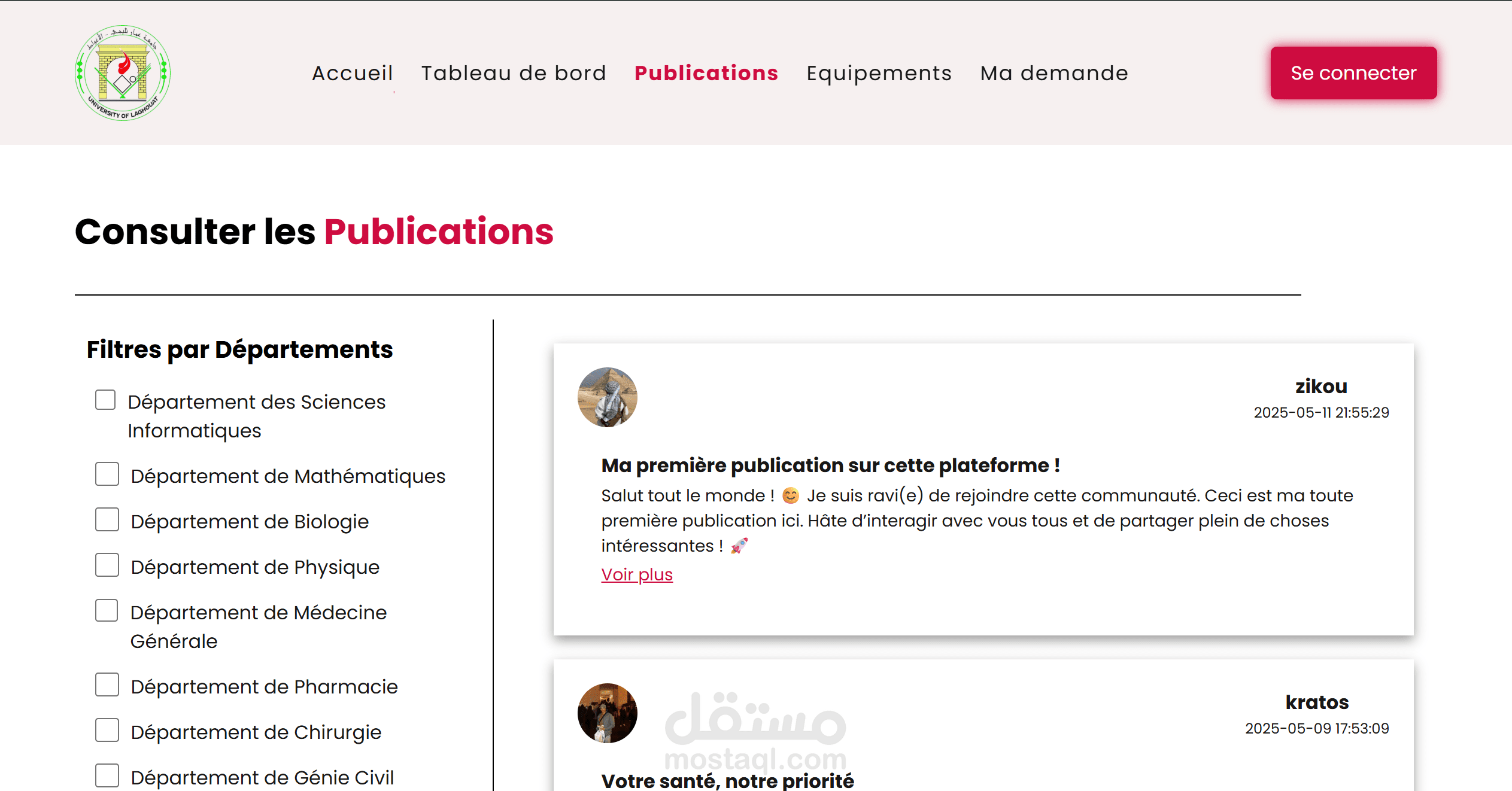
Task: Click the Se connecter button
Action: click(1353, 73)
